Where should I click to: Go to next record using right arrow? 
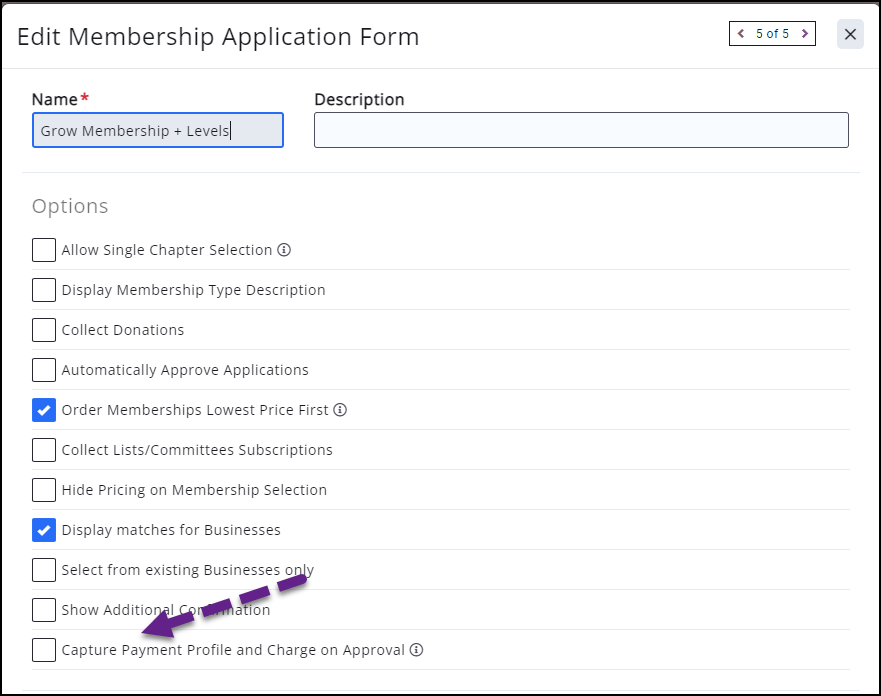coord(804,34)
